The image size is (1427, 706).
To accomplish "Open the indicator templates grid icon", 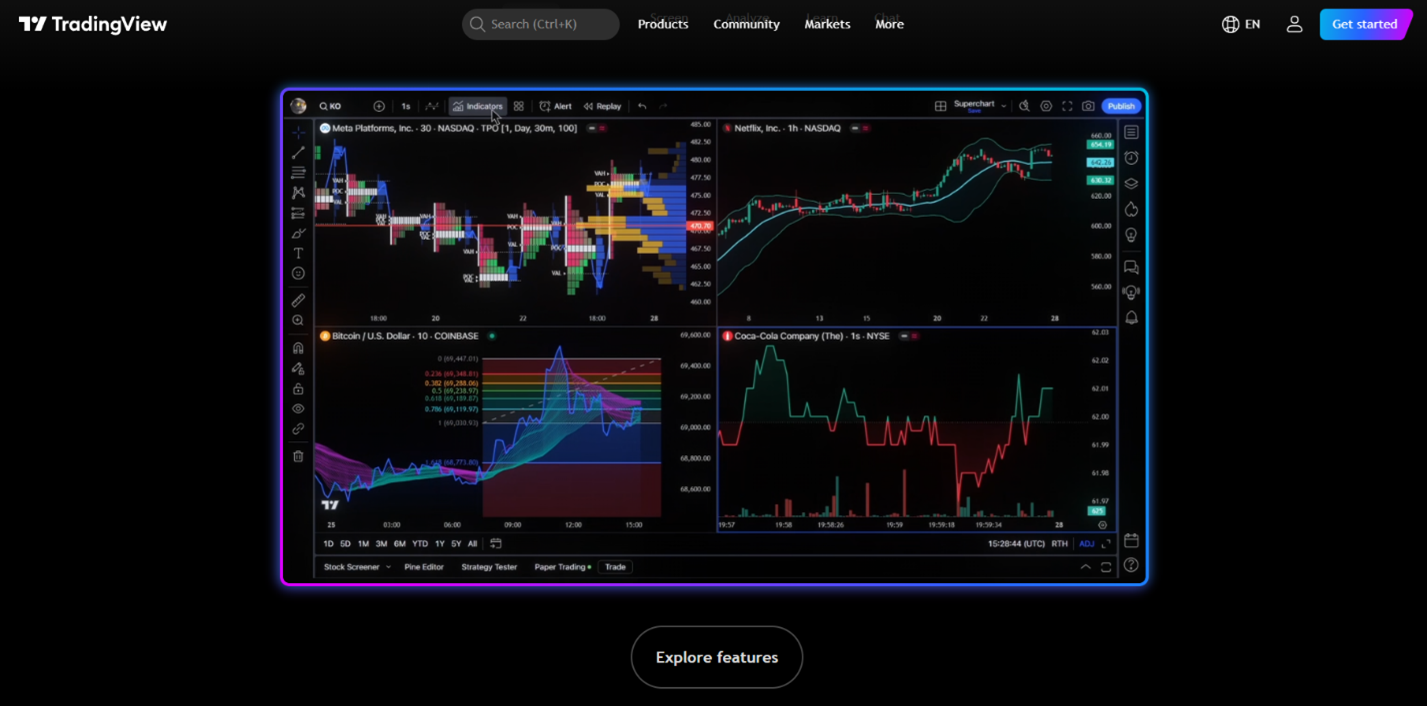I will click(x=518, y=106).
